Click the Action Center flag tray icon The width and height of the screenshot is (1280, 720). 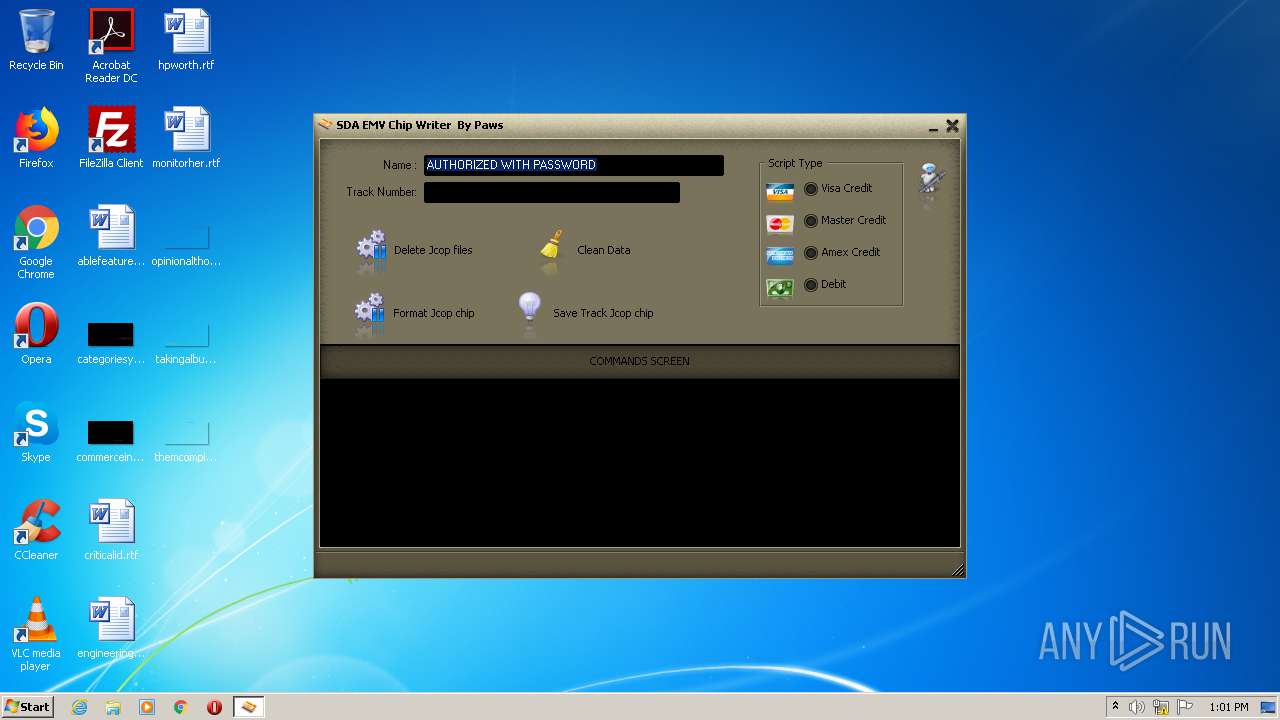click(1185, 707)
